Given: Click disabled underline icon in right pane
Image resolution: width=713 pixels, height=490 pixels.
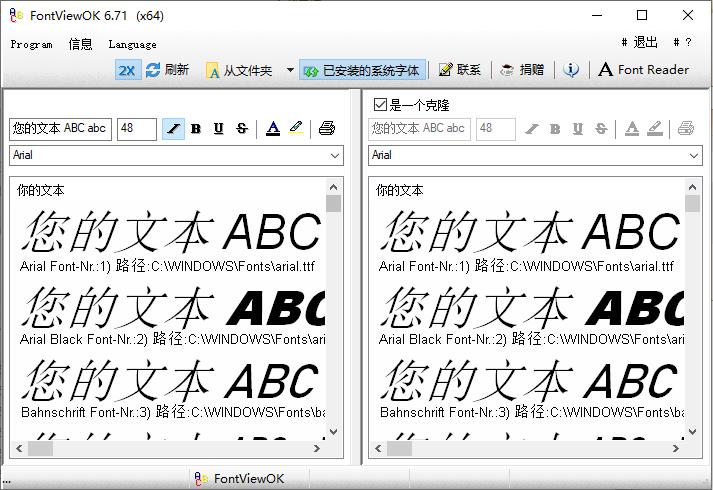Looking at the screenshot, I should (x=577, y=129).
